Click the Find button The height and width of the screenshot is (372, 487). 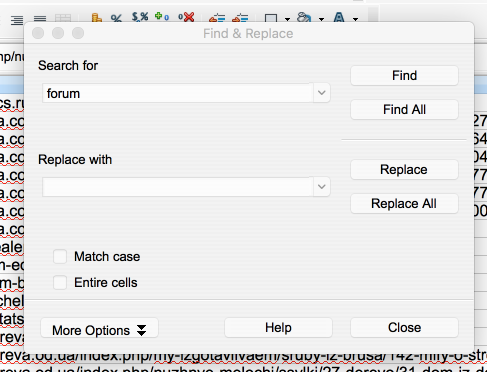coord(404,75)
